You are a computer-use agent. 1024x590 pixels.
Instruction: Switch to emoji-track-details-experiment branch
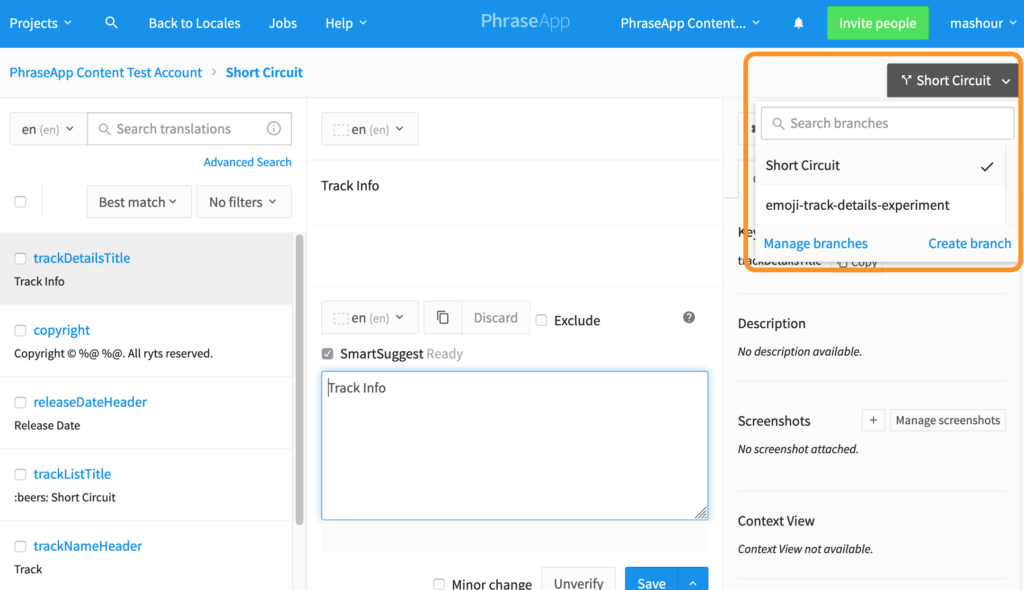click(x=880, y=205)
